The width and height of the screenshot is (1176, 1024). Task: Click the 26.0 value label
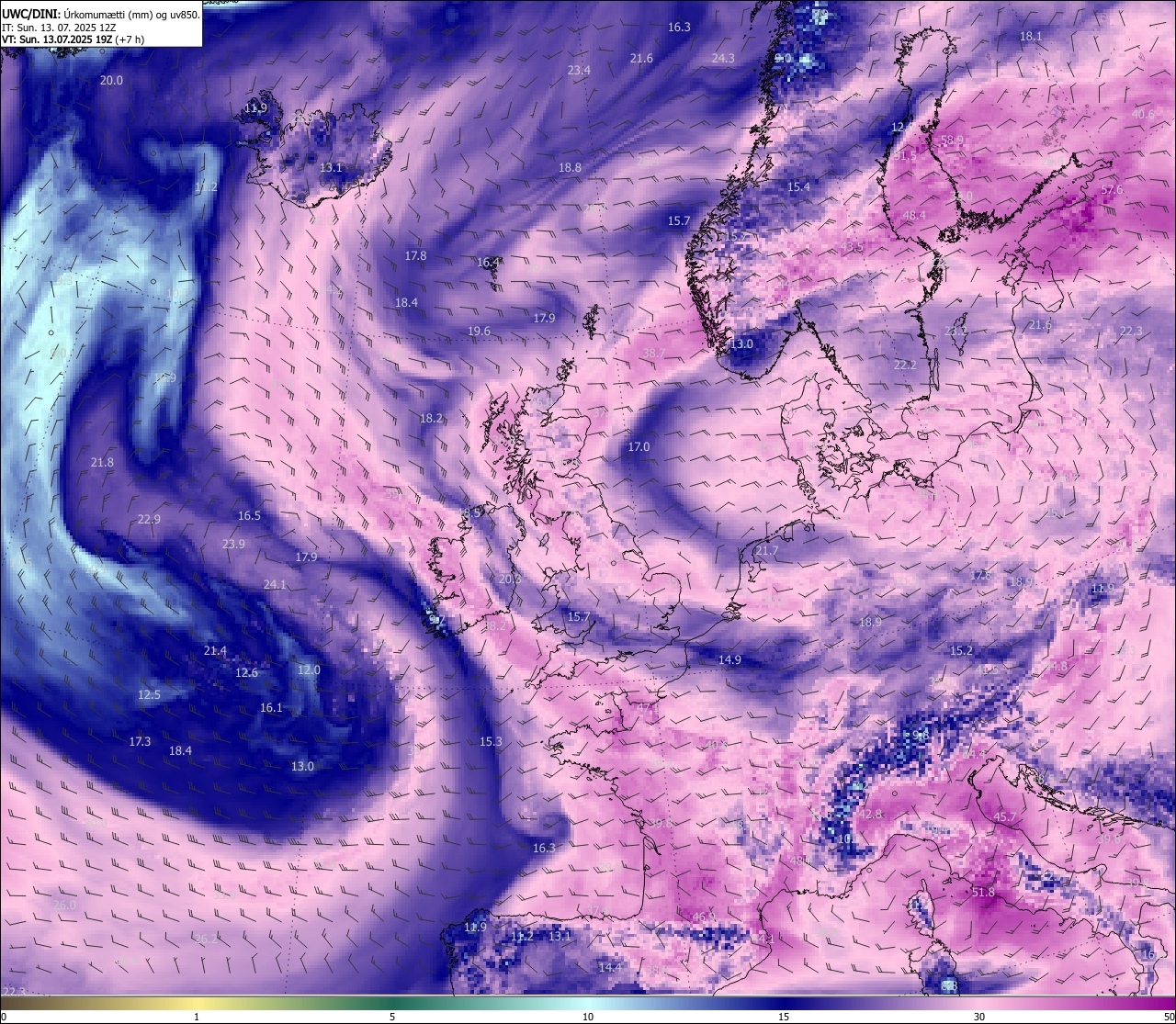[x=64, y=906]
